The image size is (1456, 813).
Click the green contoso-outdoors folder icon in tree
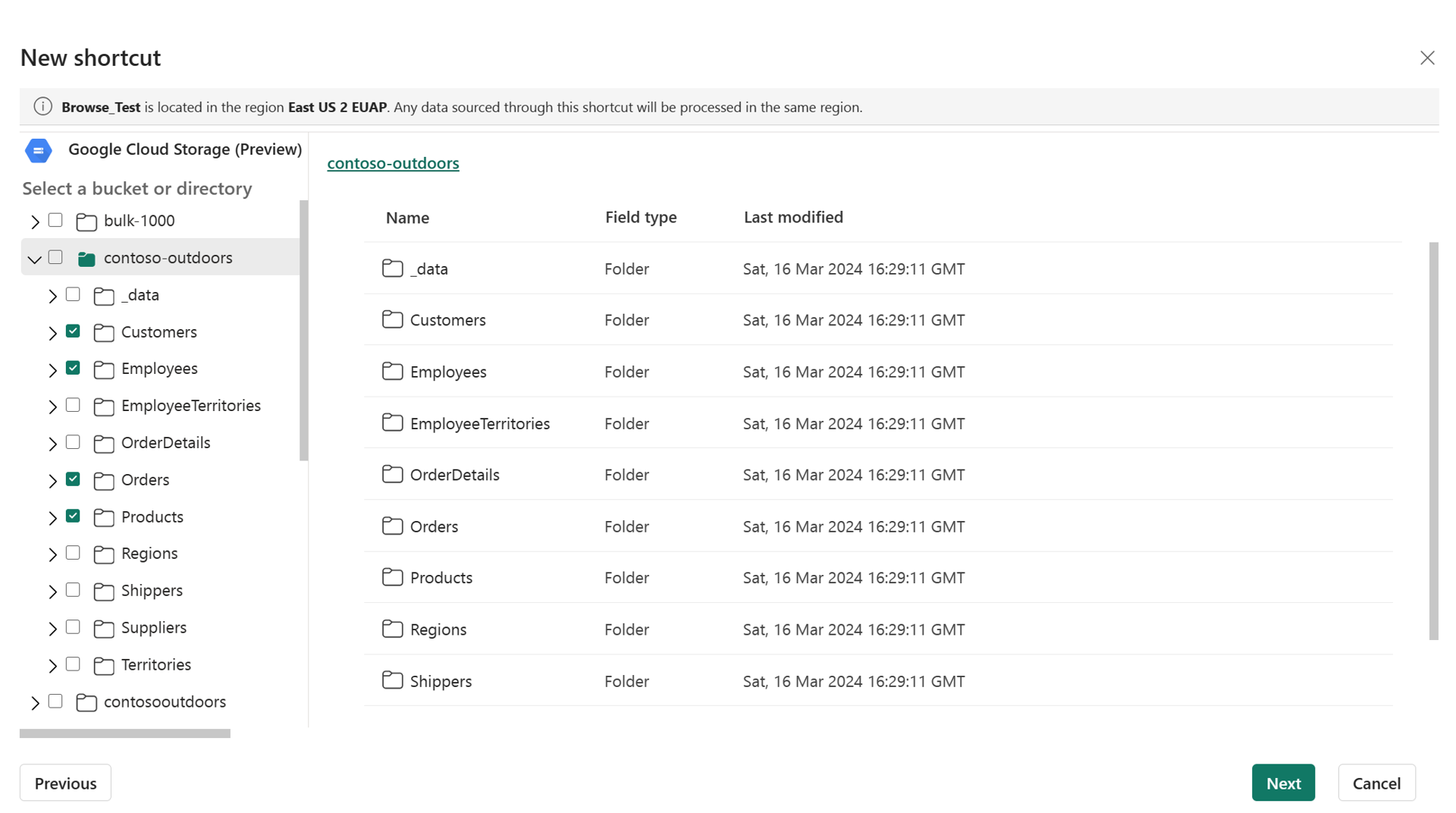click(86, 259)
